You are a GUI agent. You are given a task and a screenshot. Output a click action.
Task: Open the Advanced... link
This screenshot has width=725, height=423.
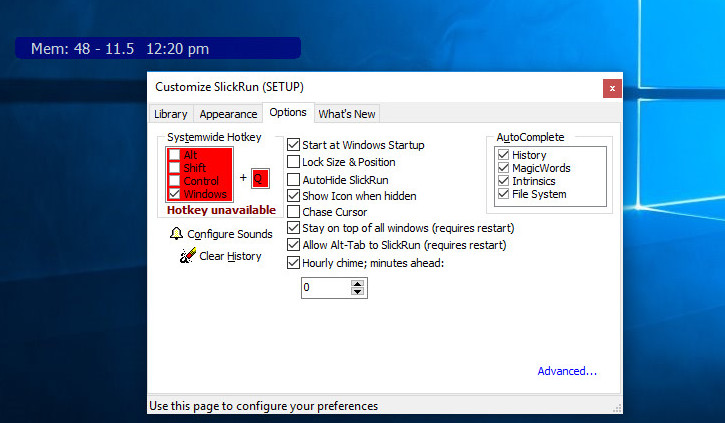(567, 371)
